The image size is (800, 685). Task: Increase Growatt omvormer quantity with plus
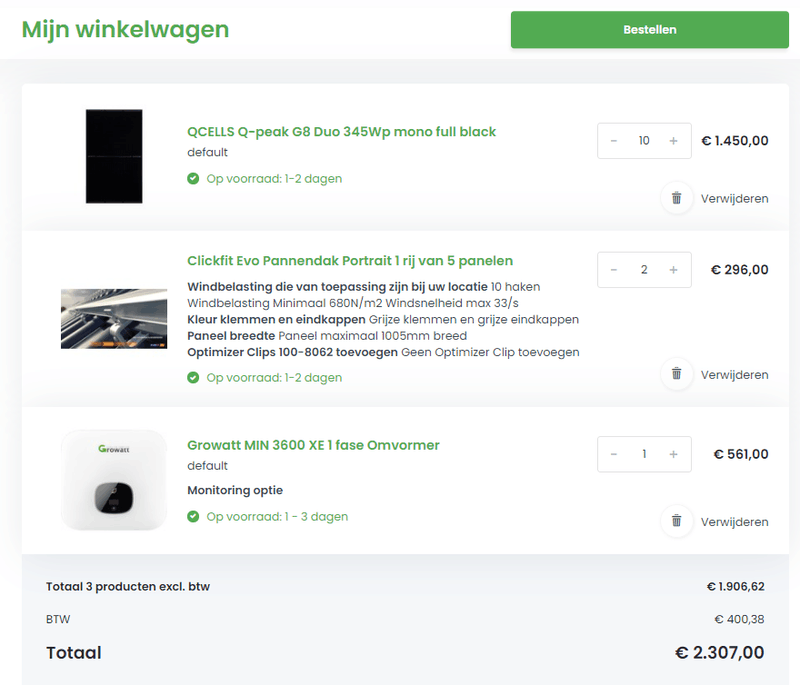click(x=674, y=454)
